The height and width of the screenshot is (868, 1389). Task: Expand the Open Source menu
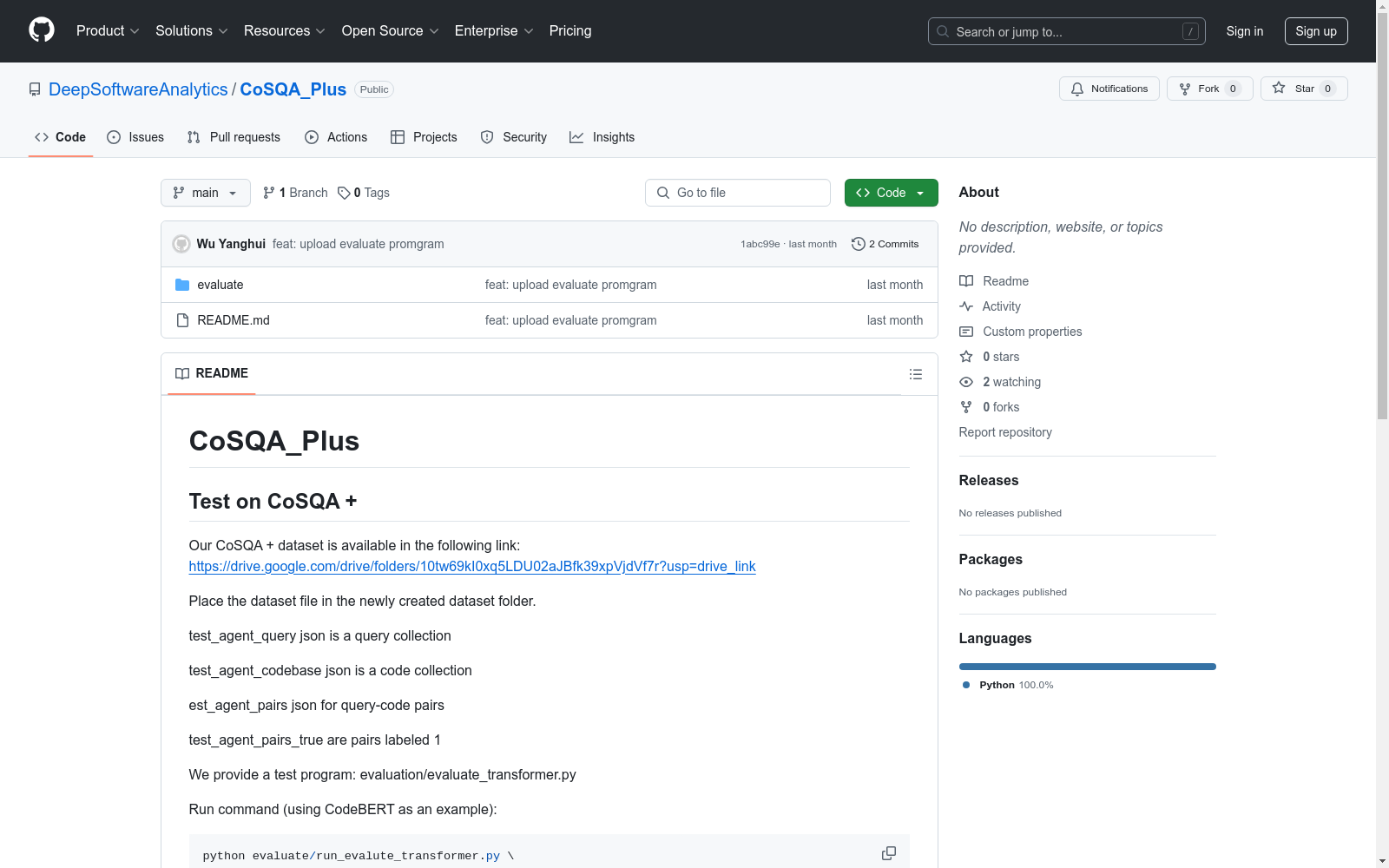pos(390,30)
